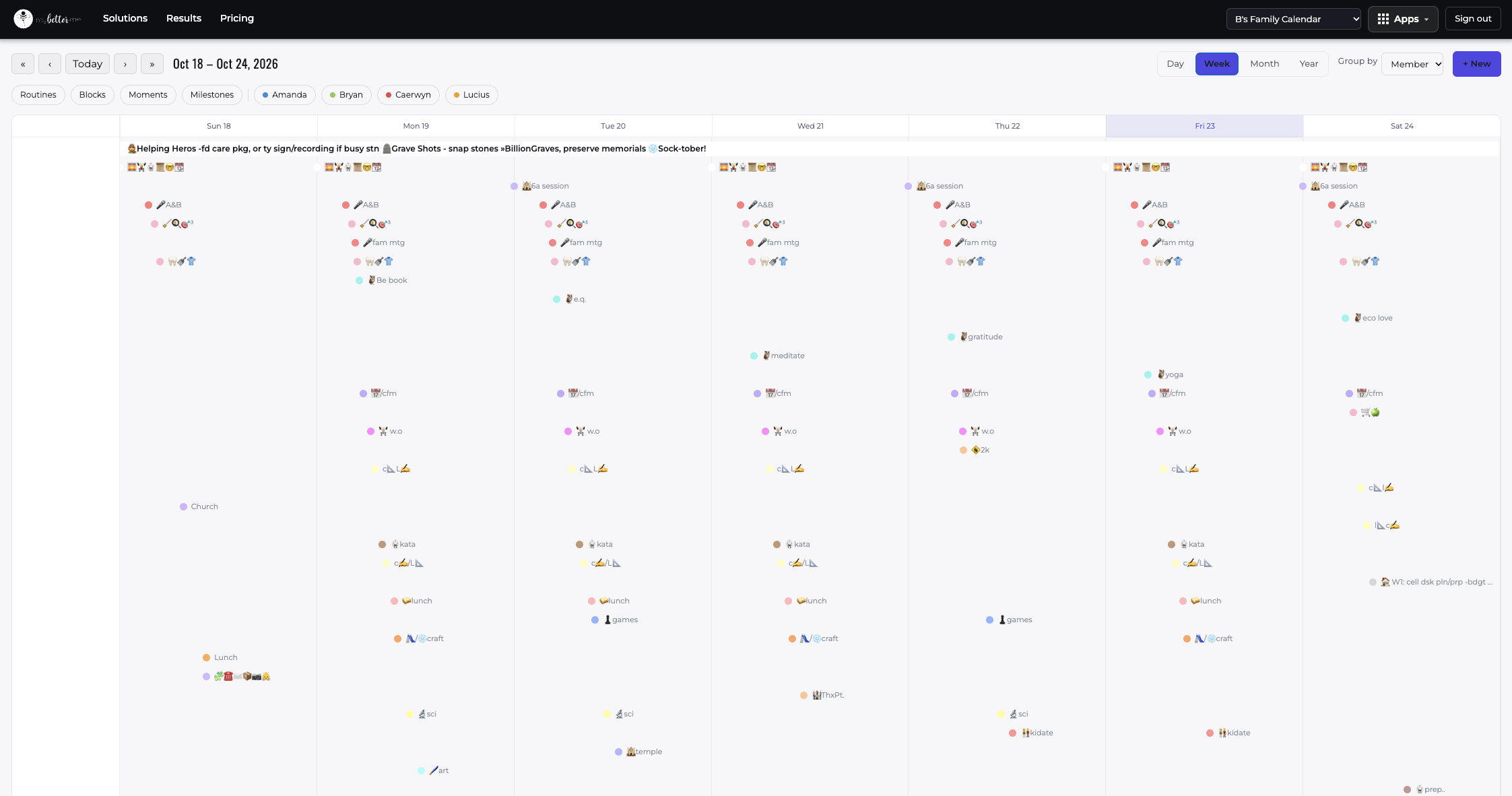
Task: Open the art event on Monday
Action: [433, 770]
